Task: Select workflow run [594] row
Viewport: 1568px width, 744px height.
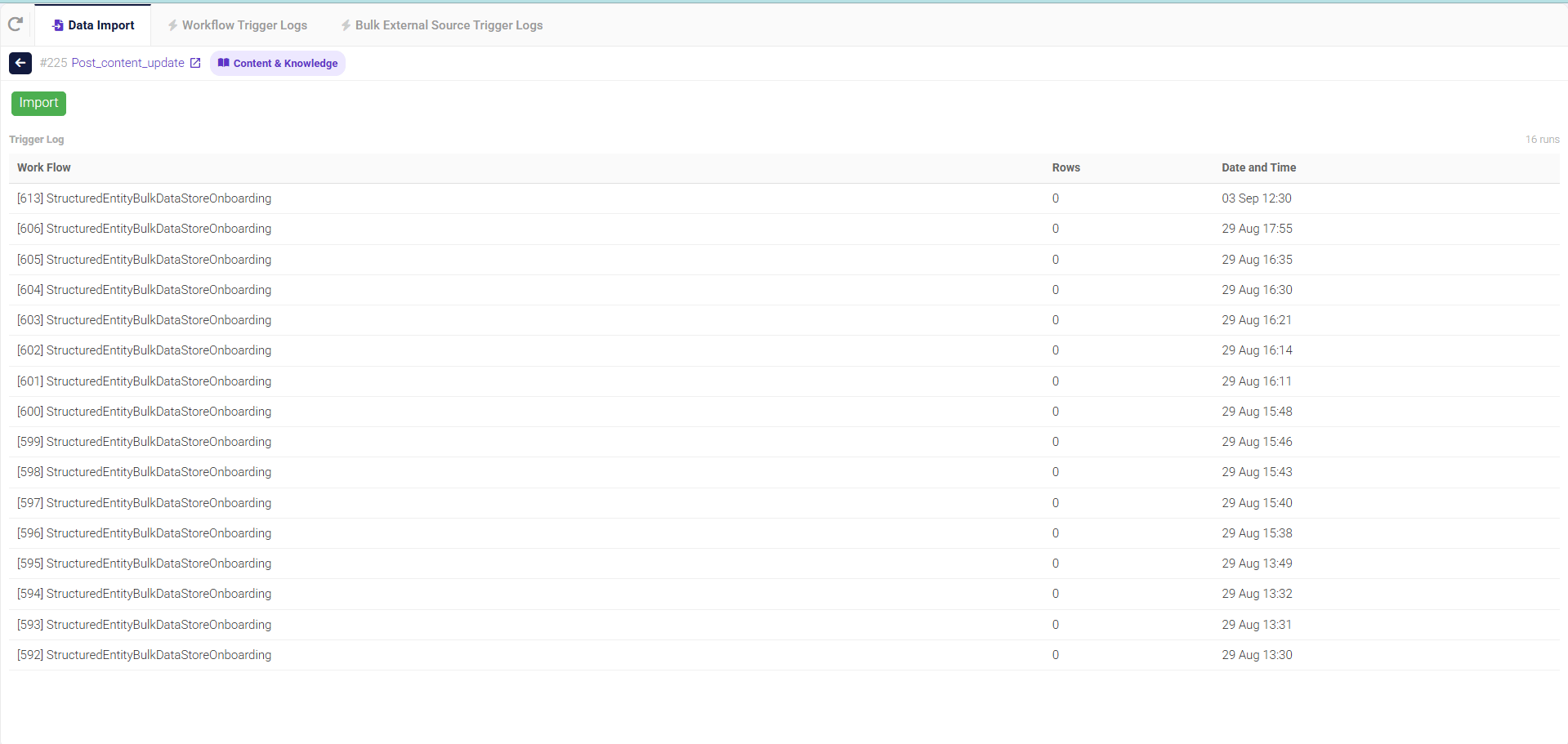Action: click(784, 594)
